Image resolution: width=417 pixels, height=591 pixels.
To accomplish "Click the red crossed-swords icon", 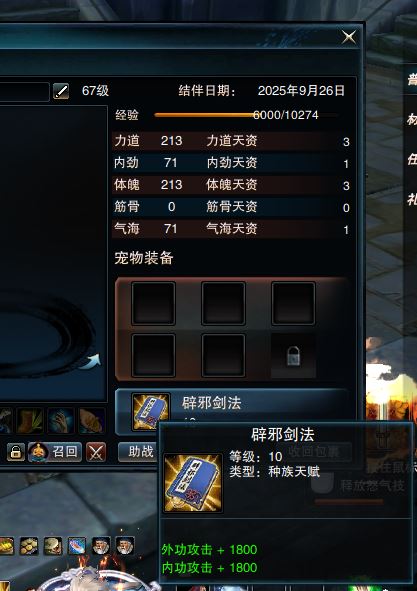I will pos(96,452).
